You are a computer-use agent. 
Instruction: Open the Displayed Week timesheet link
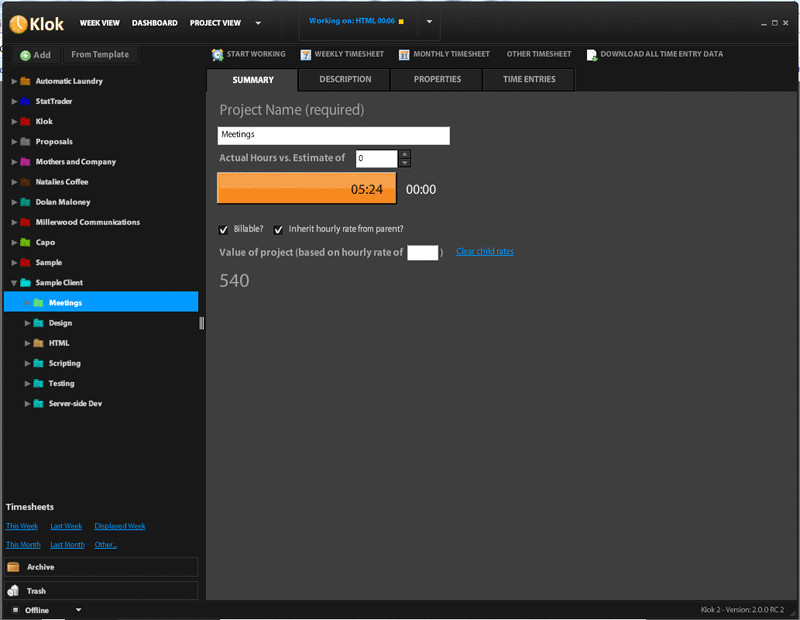(x=120, y=526)
